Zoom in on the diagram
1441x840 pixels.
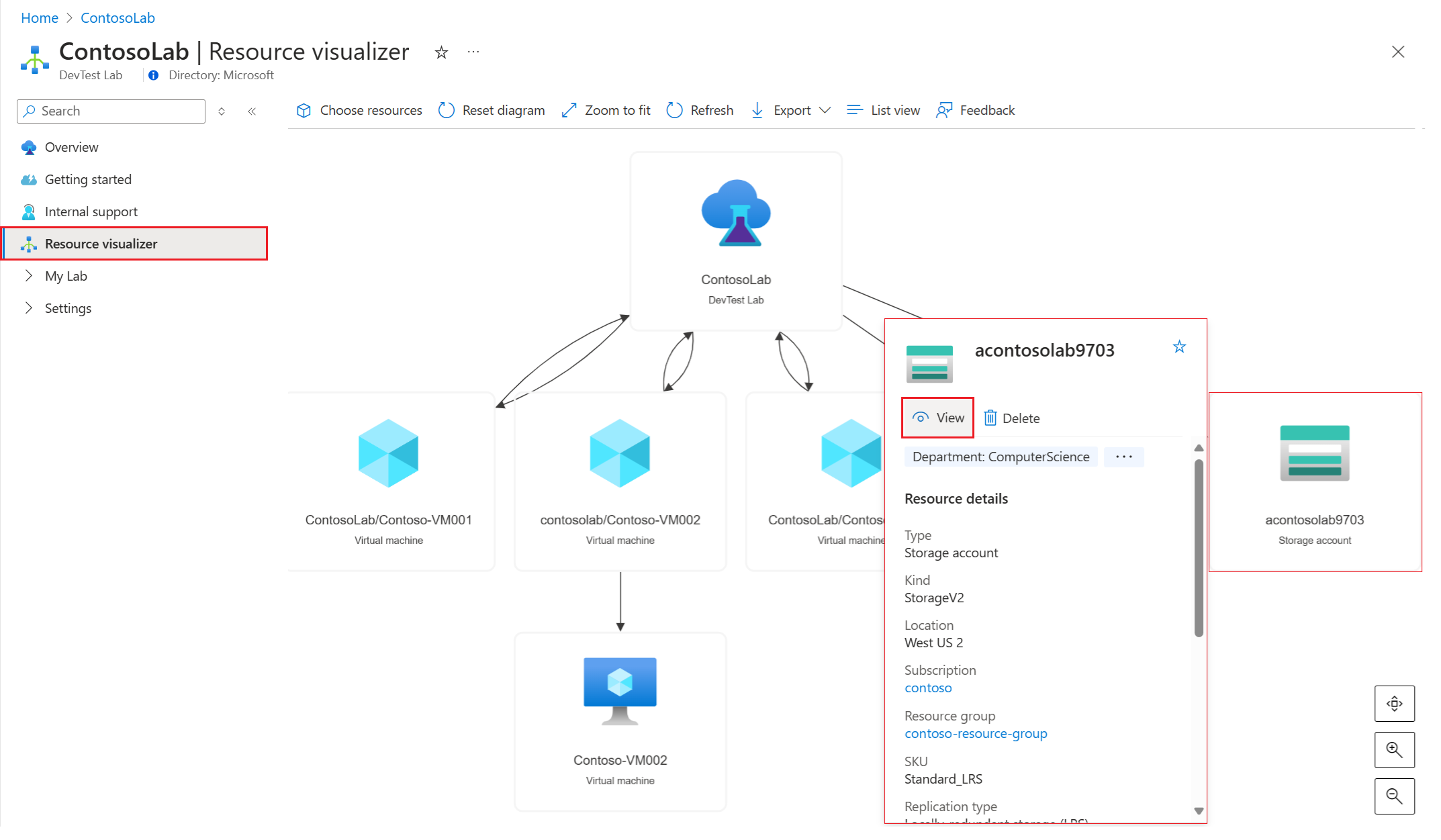1395,750
